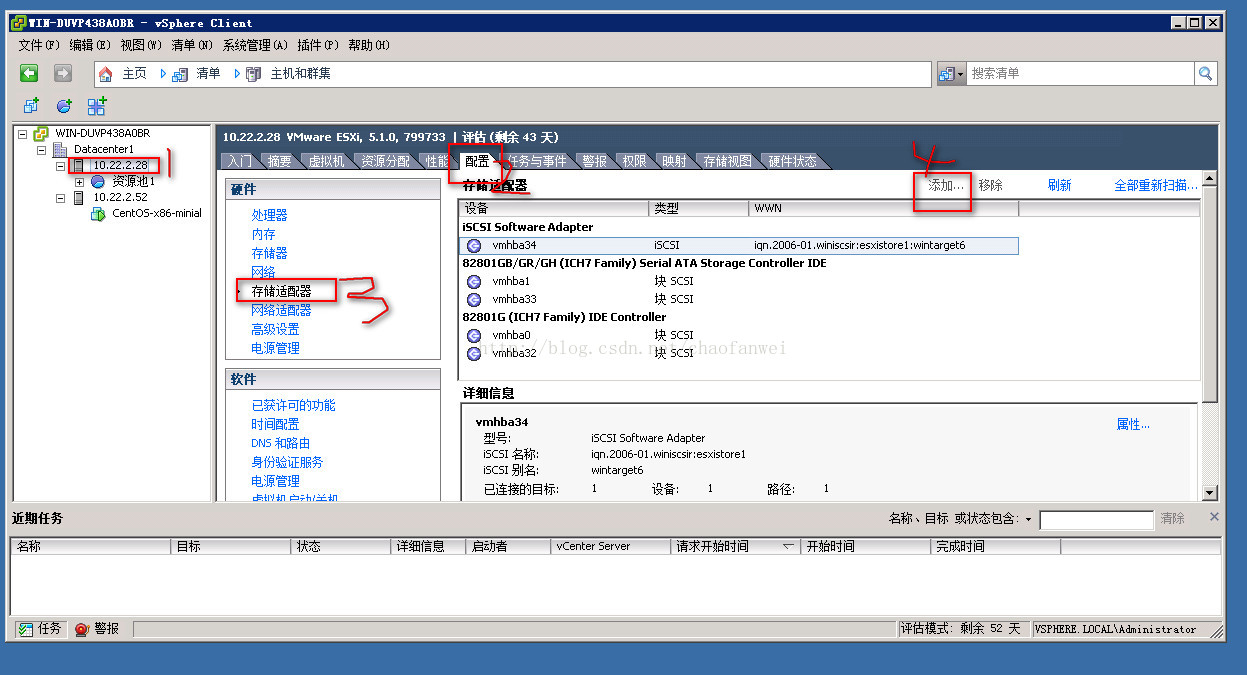Click the second toolbar icon with green arrow
This screenshot has width=1247, height=675.
(x=64, y=106)
